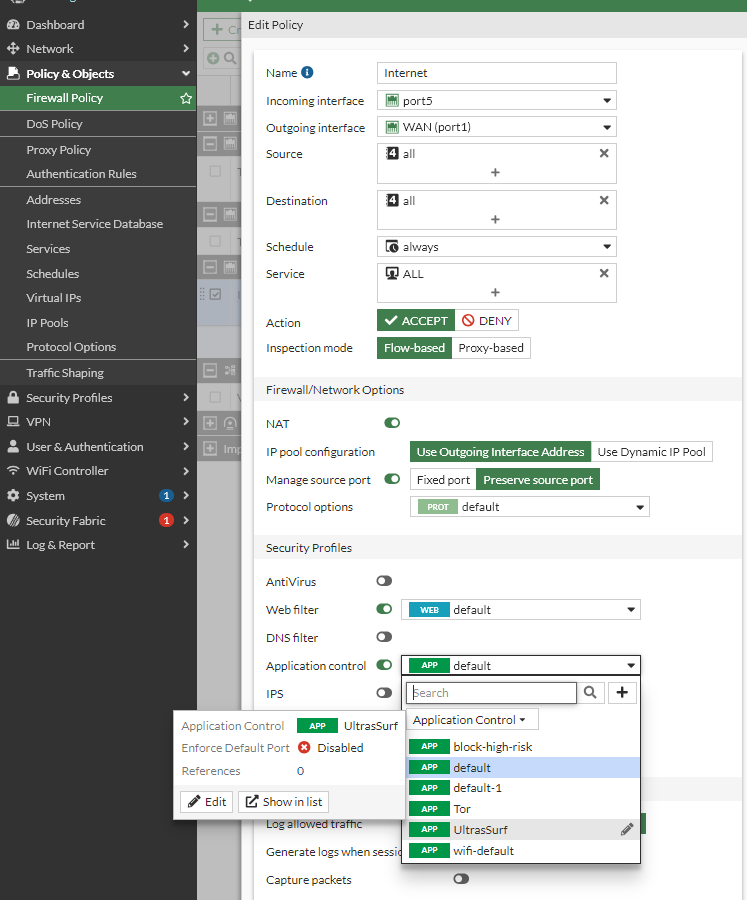
Task: Click the Name text field
Action: click(x=496, y=73)
